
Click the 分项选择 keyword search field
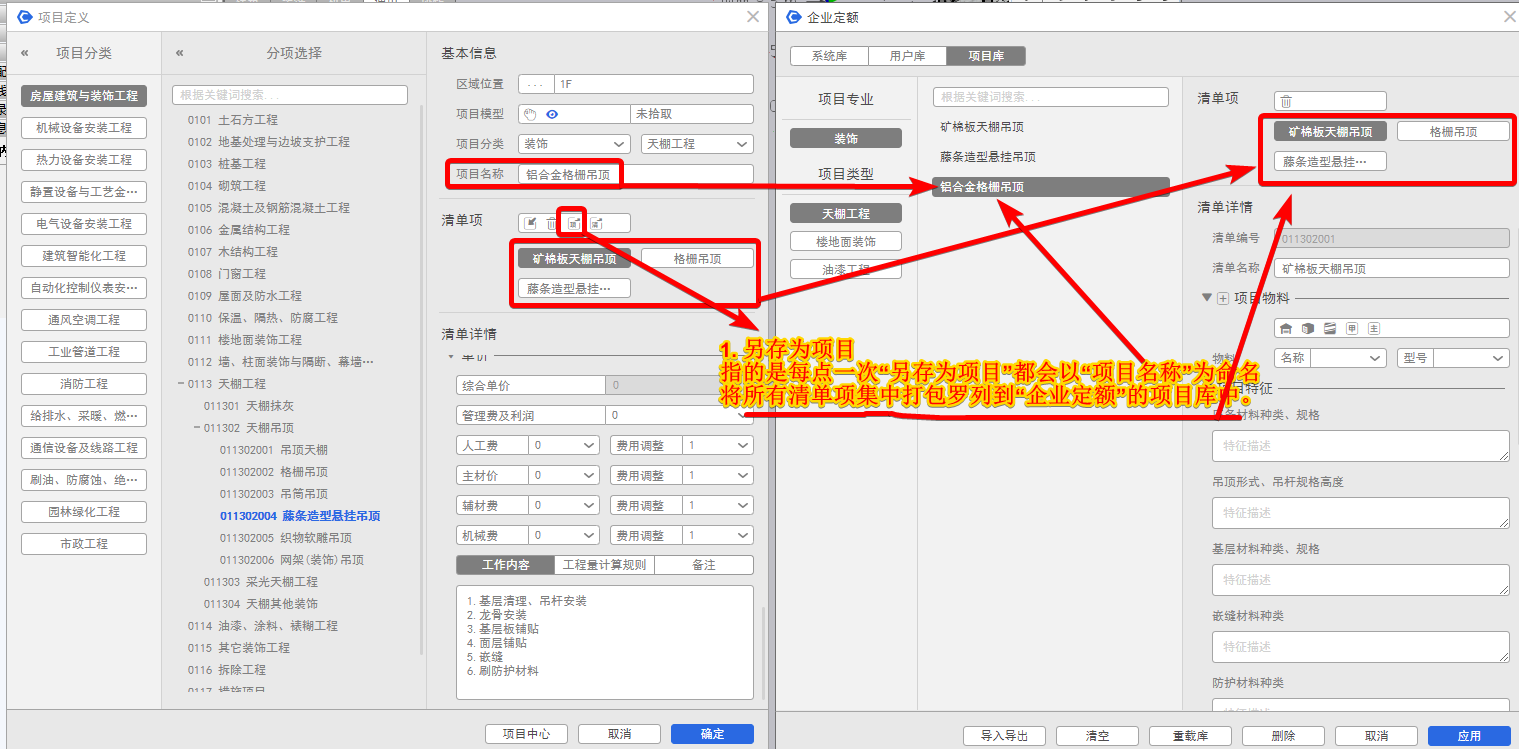point(290,95)
